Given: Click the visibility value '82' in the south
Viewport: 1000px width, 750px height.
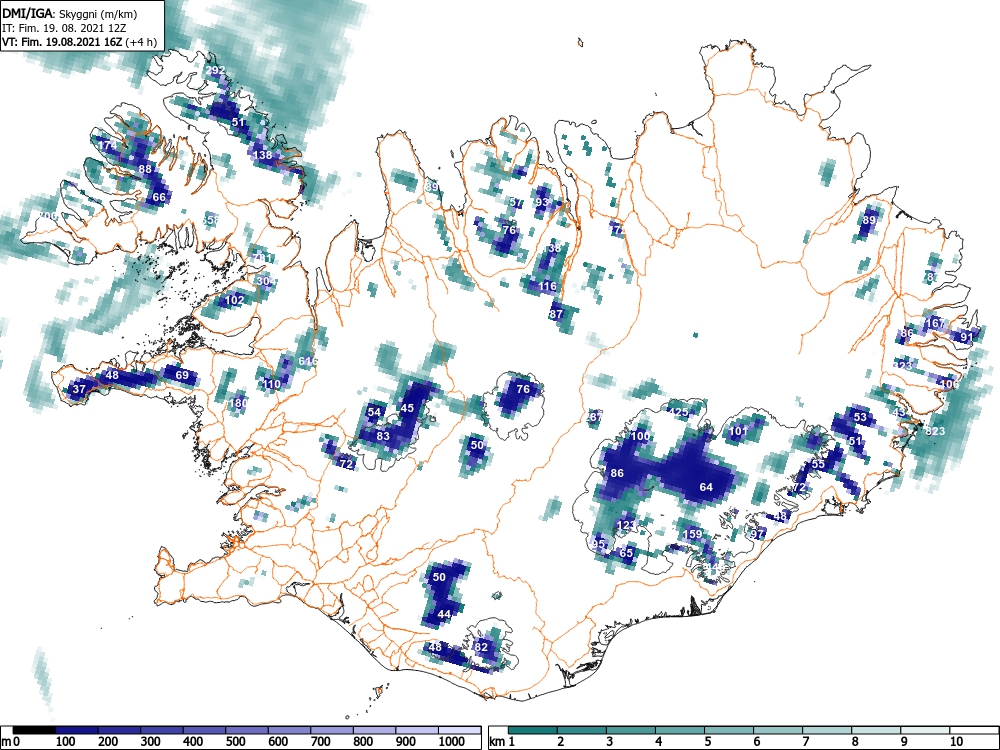Looking at the screenshot, I should [482, 647].
